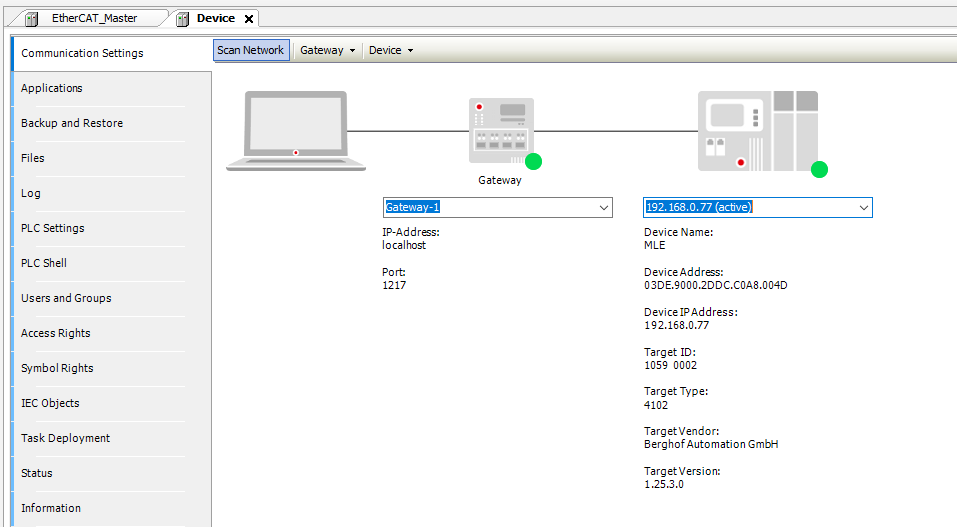Select Backup and Restore in sidebar

click(x=72, y=123)
